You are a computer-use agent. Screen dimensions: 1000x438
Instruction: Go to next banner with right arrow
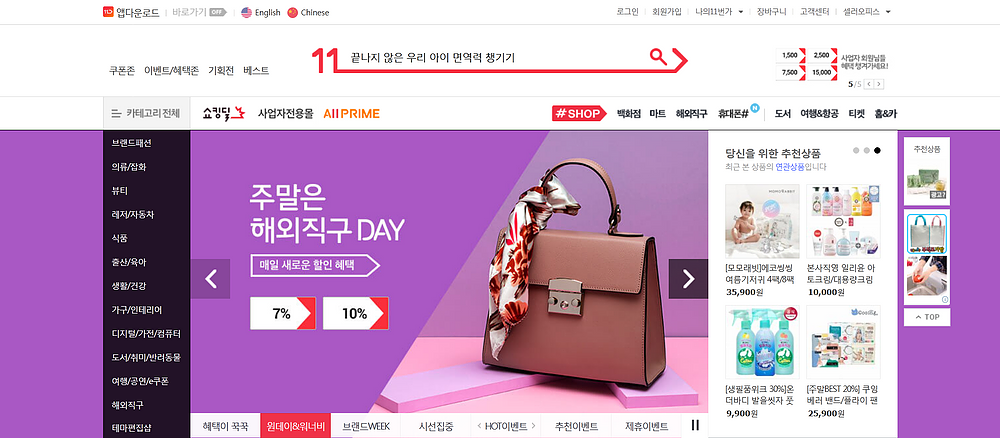point(688,279)
